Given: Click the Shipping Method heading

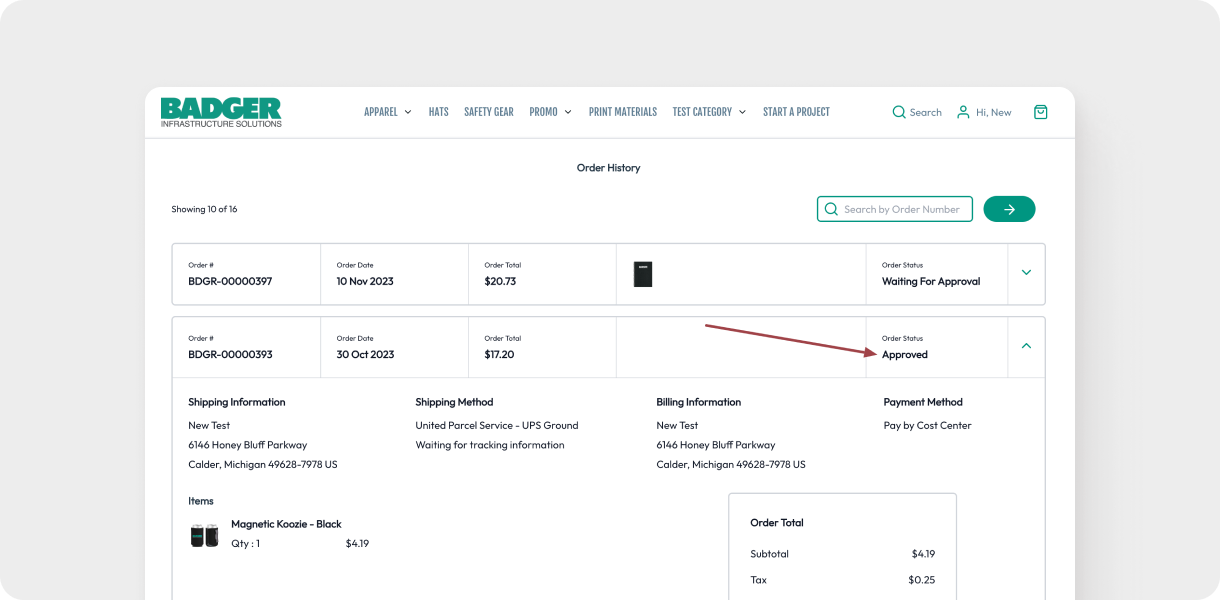Looking at the screenshot, I should pyautogui.click(x=454, y=402).
